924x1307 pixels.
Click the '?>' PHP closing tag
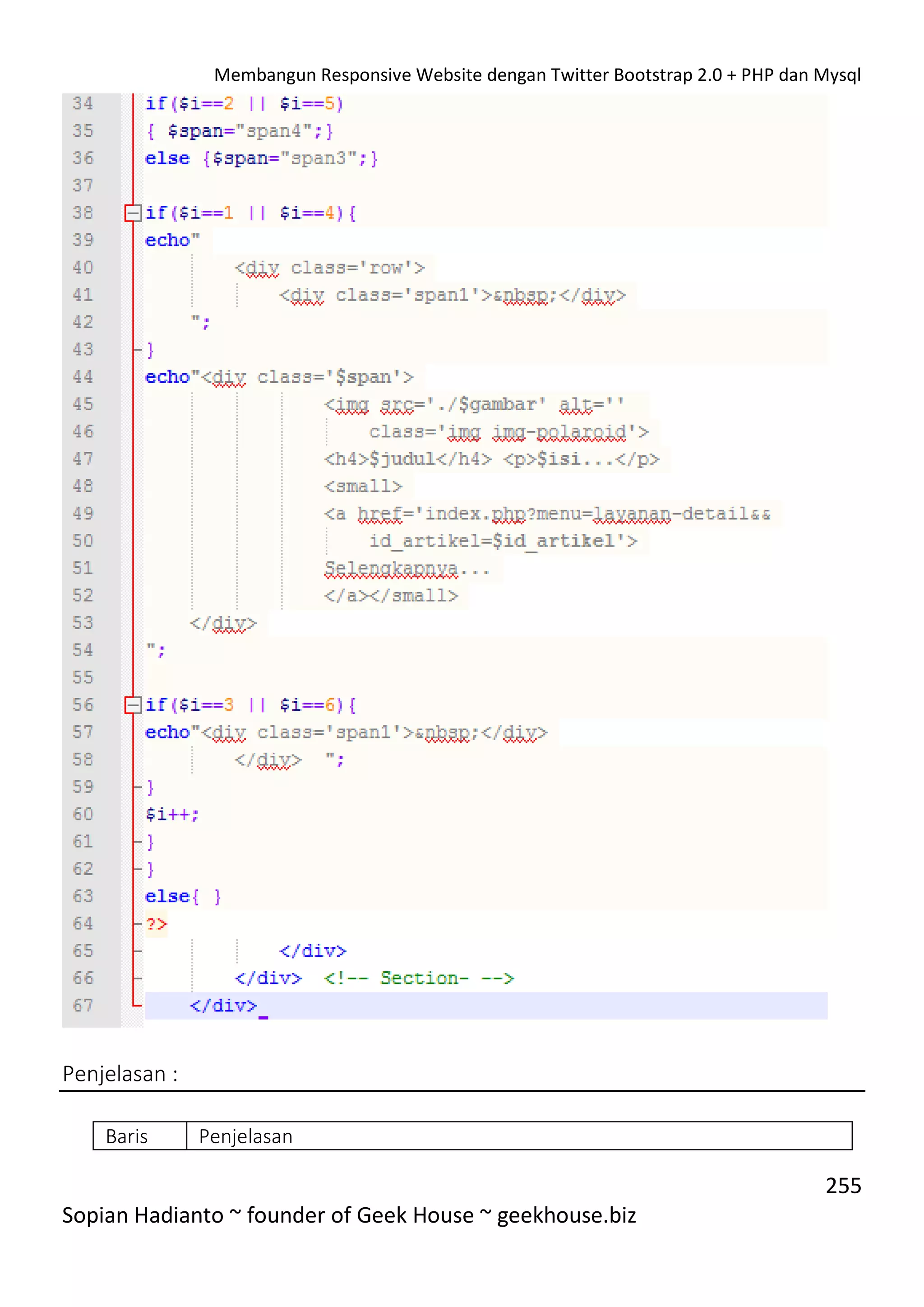click(156, 923)
